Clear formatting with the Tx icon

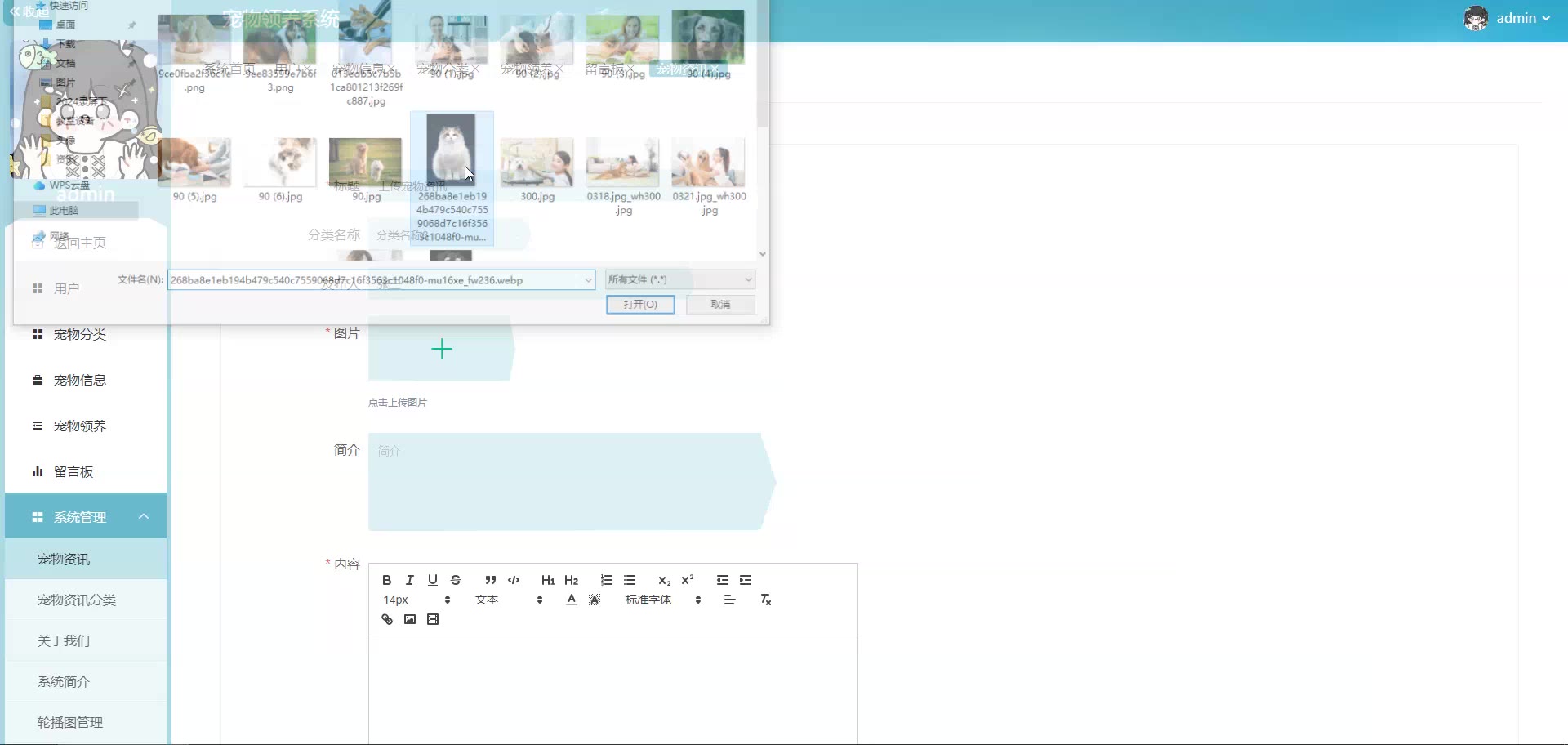coord(765,600)
